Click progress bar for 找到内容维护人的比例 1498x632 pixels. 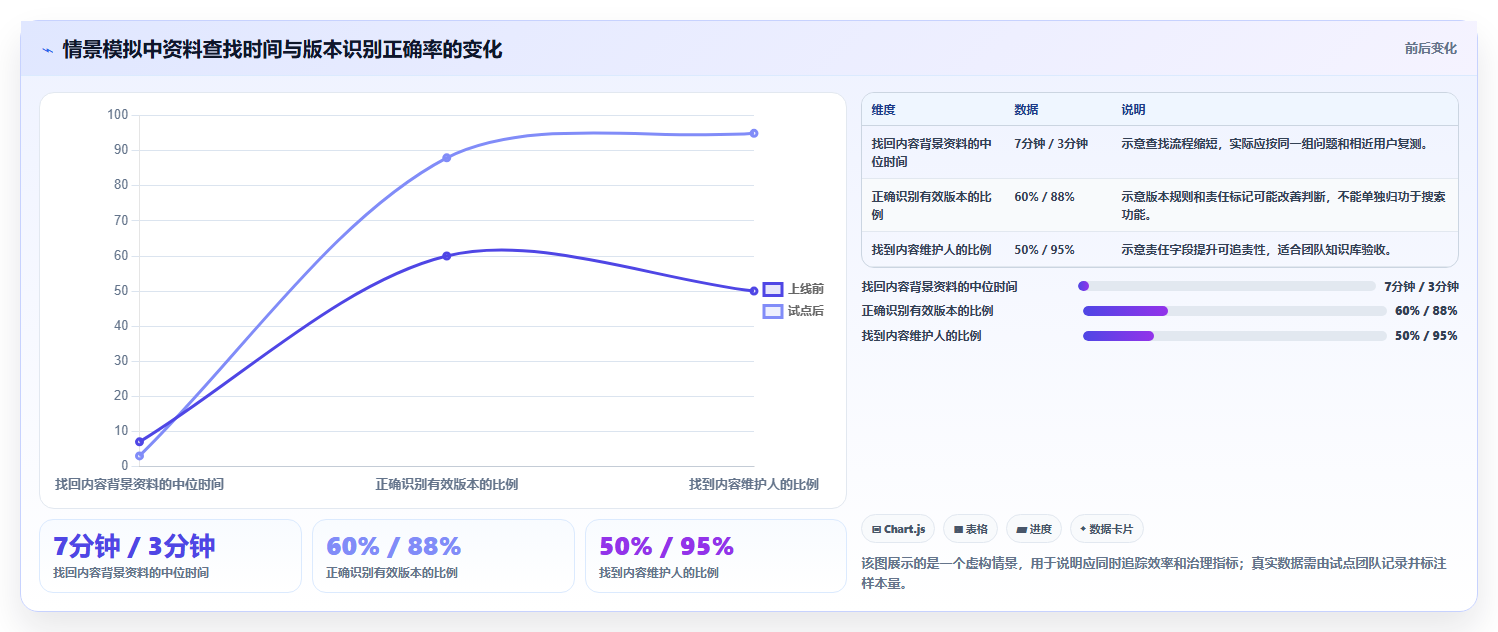1235,335
